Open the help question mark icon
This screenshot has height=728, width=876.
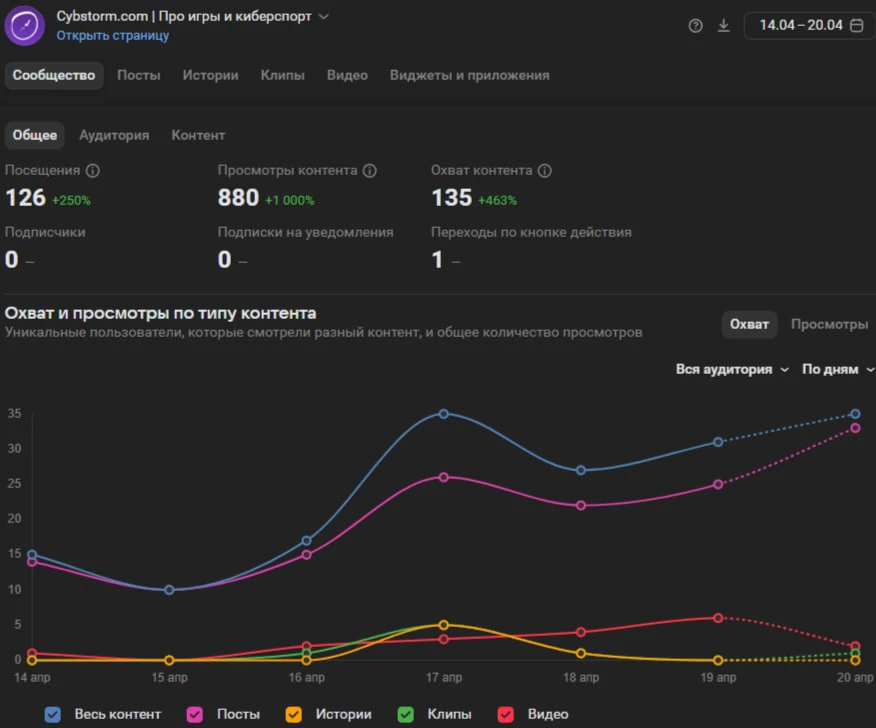696,26
